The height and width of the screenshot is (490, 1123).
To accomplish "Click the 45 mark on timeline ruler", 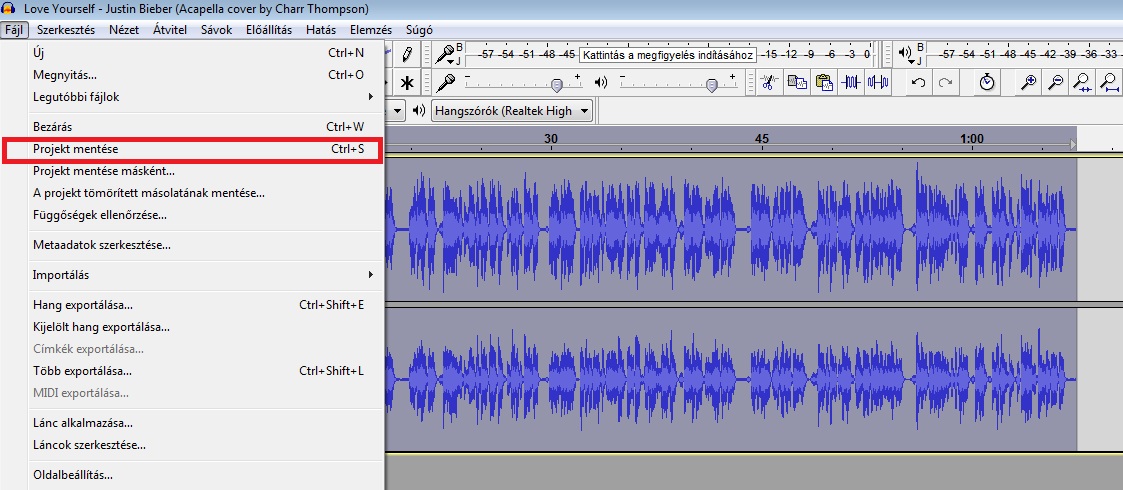I will [762, 138].
